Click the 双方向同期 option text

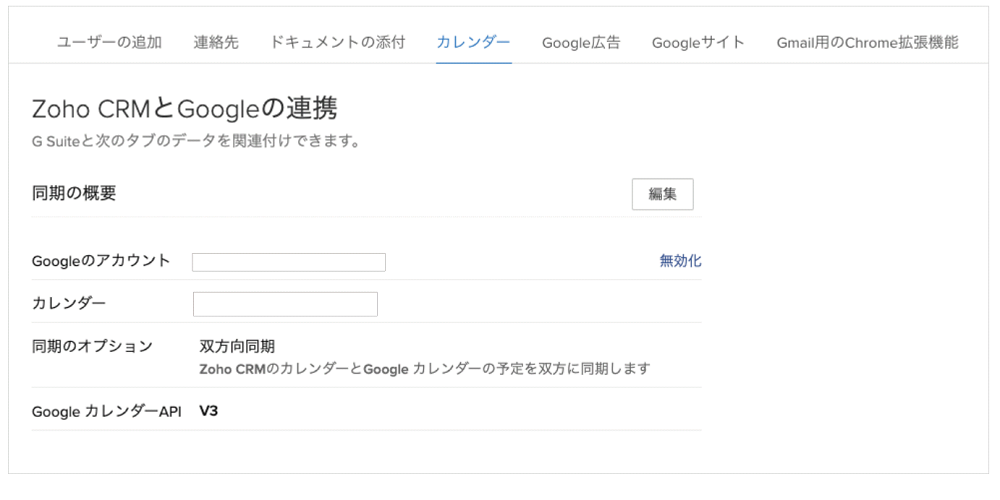click(x=237, y=347)
